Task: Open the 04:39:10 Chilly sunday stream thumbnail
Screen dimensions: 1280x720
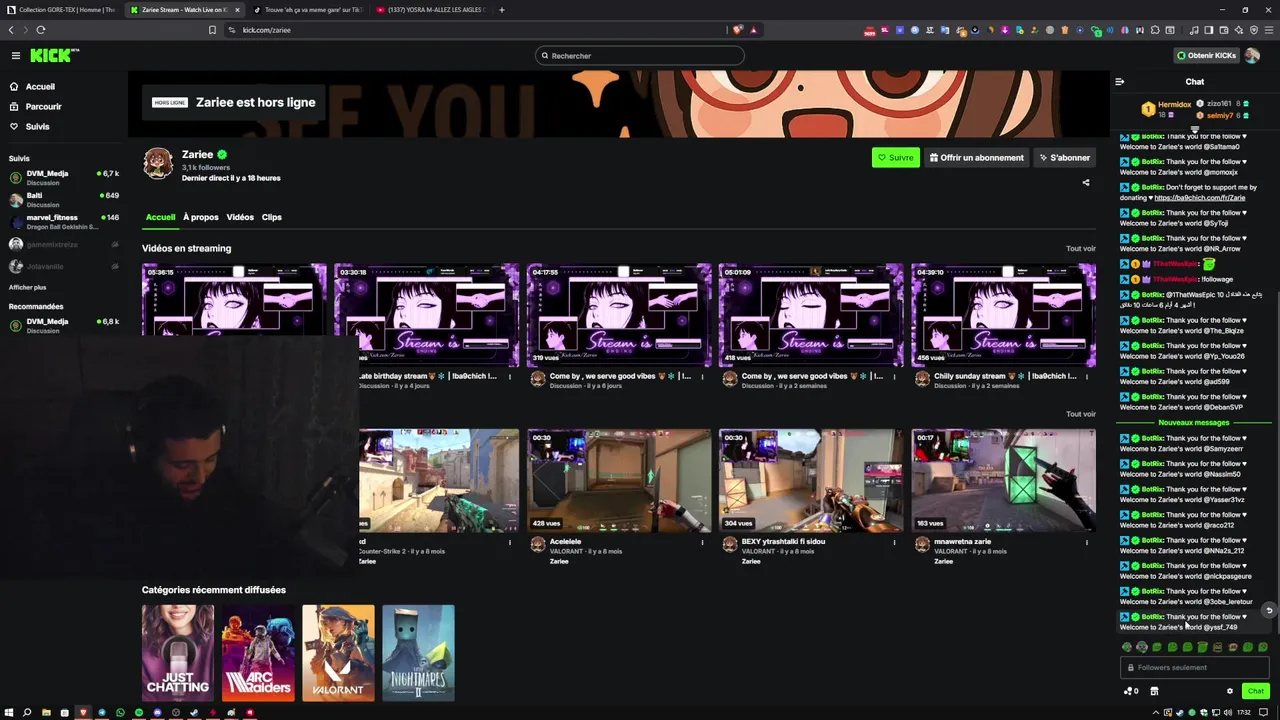Action: click(x=1003, y=315)
